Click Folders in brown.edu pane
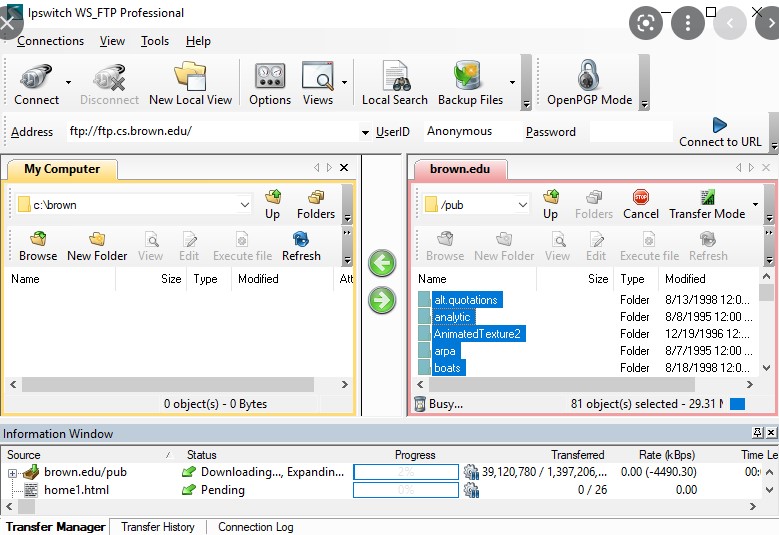 (x=594, y=204)
